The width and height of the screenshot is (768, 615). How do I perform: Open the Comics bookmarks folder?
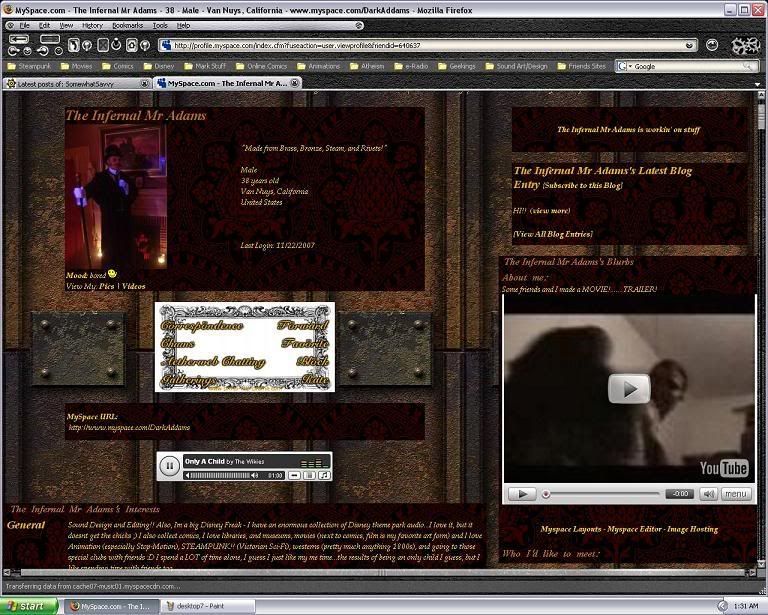[118, 66]
